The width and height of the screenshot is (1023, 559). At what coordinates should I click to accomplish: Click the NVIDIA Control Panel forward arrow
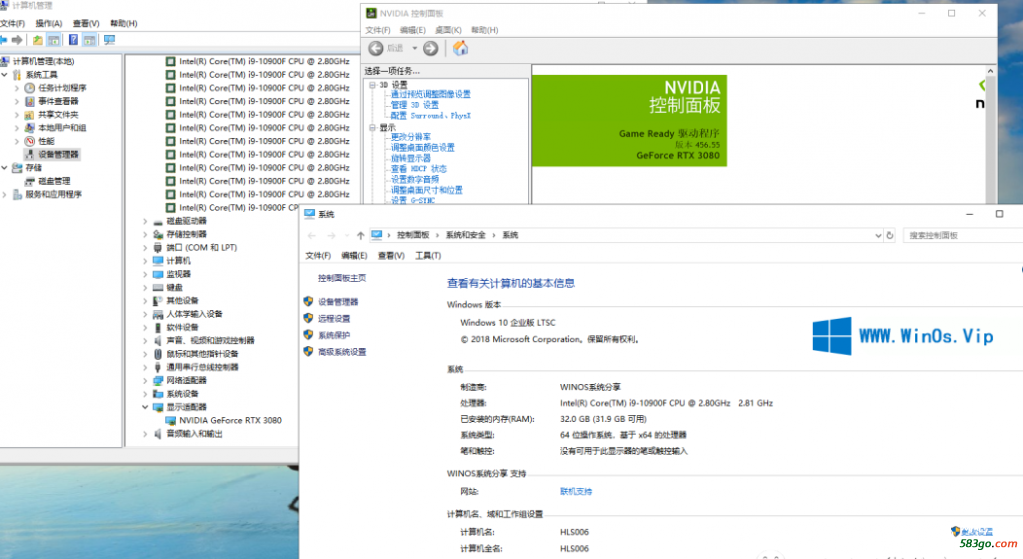tap(431, 48)
